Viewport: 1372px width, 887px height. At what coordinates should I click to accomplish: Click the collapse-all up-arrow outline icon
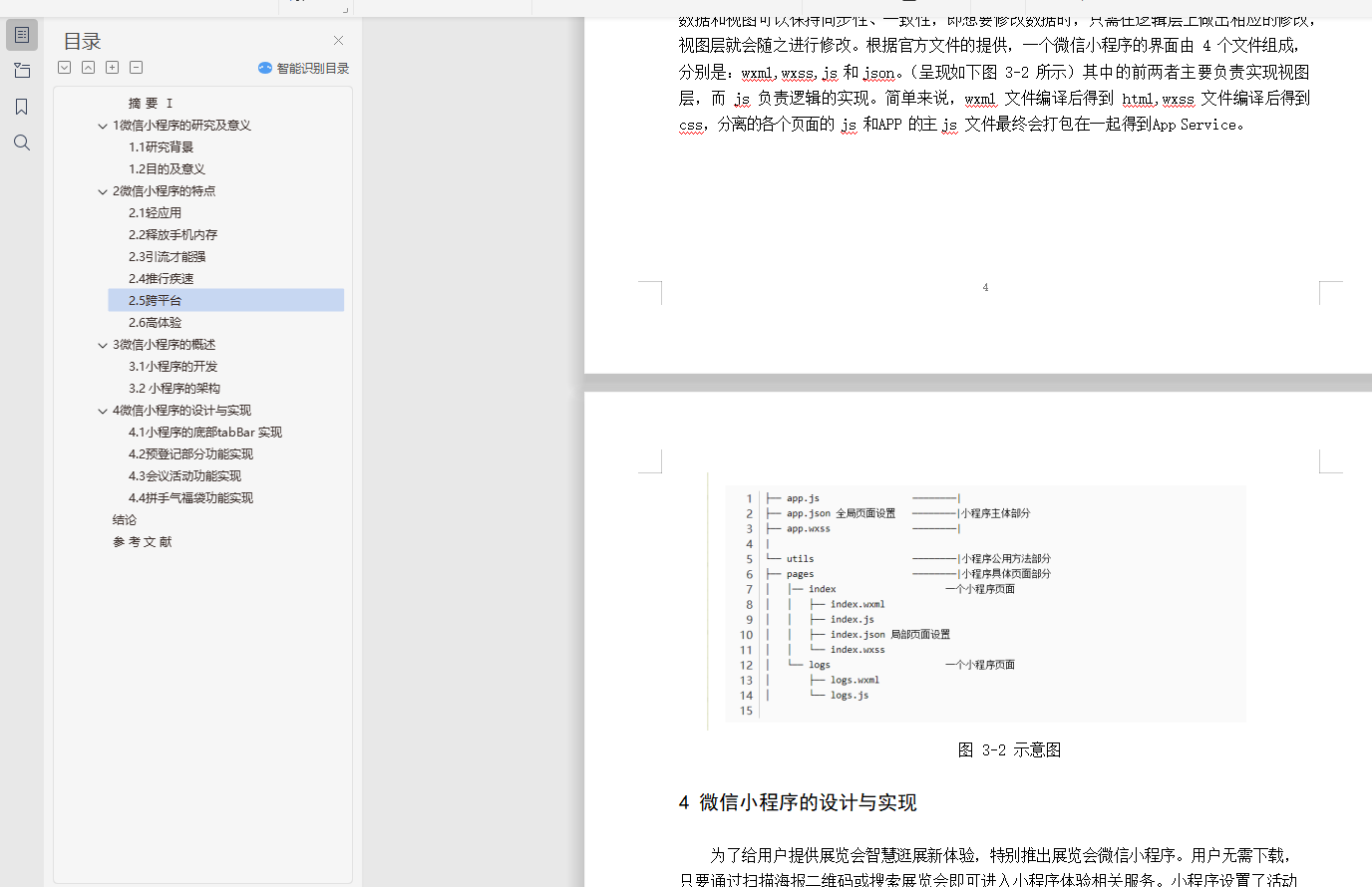(x=89, y=68)
